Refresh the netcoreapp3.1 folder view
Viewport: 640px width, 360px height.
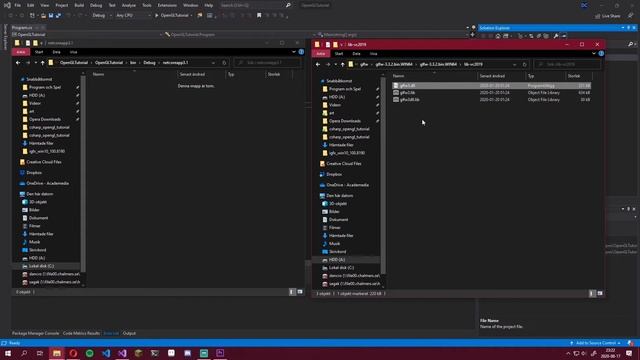[x=224, y=63]
